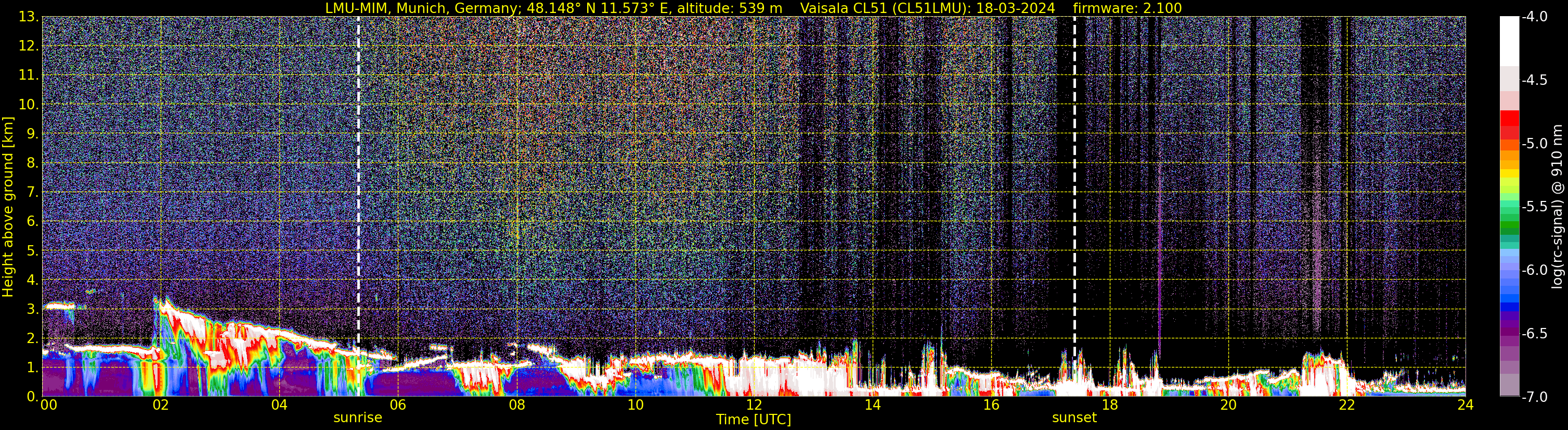Click the '06' tick on the time axis
1568x430 pixels.
point(398,405)
